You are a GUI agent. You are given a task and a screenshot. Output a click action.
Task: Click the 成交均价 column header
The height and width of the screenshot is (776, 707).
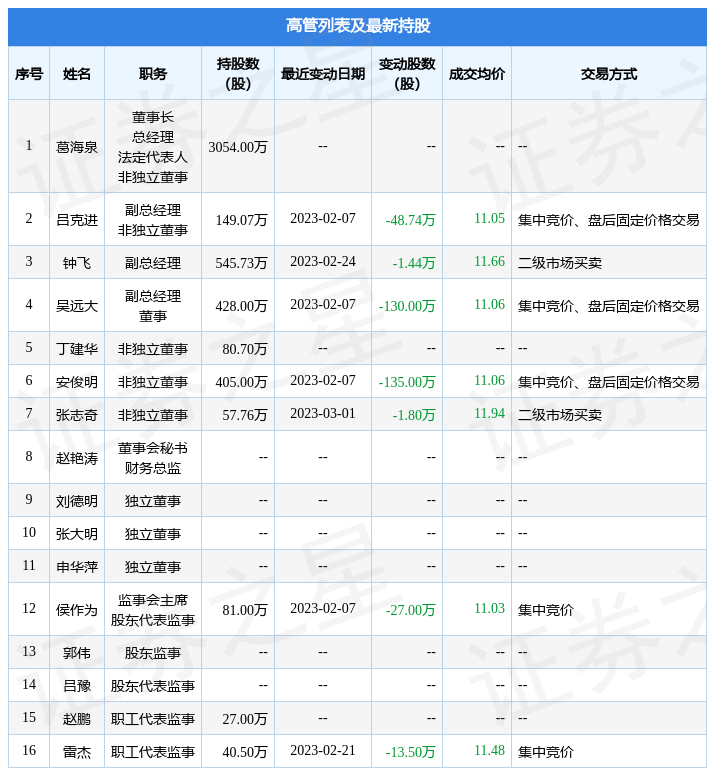(x=476, y=74)
